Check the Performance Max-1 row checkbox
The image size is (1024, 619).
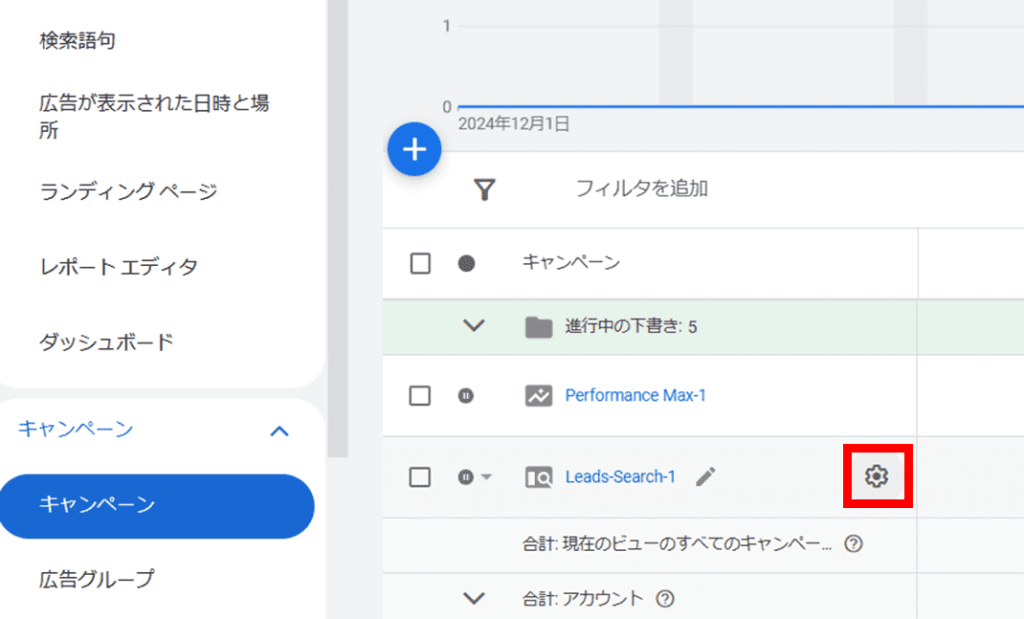point(419,396)
